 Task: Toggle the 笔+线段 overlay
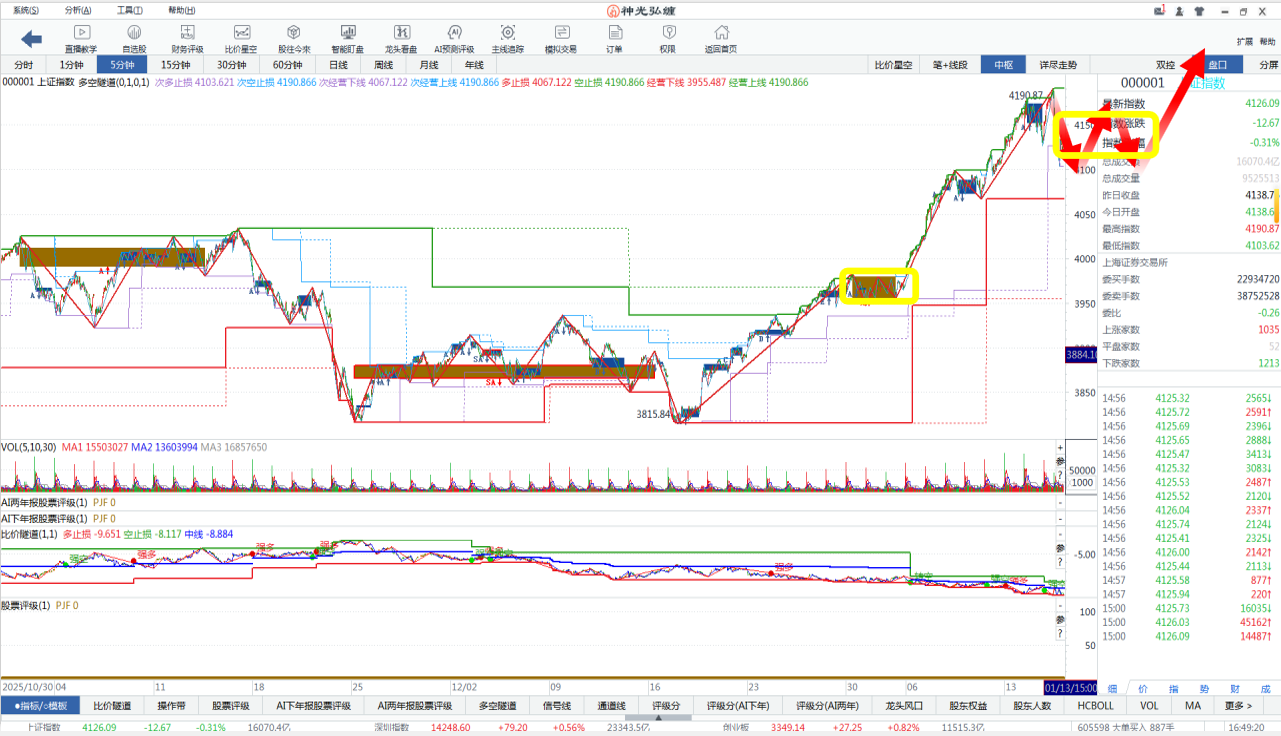949,65
